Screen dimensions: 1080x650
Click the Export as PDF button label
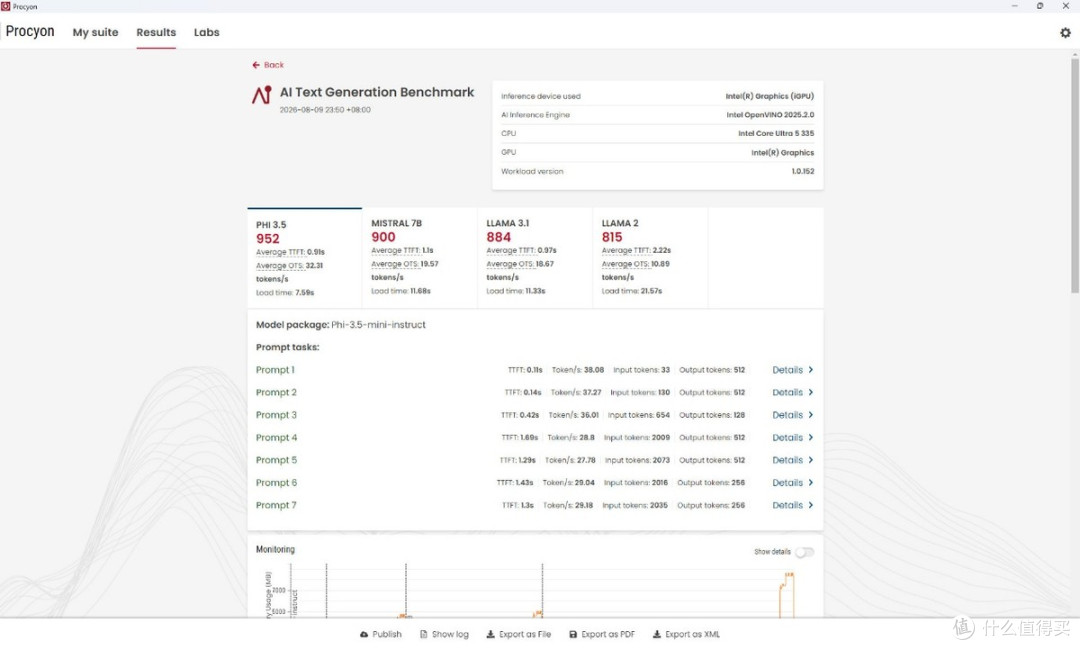[x=608, y=634]
